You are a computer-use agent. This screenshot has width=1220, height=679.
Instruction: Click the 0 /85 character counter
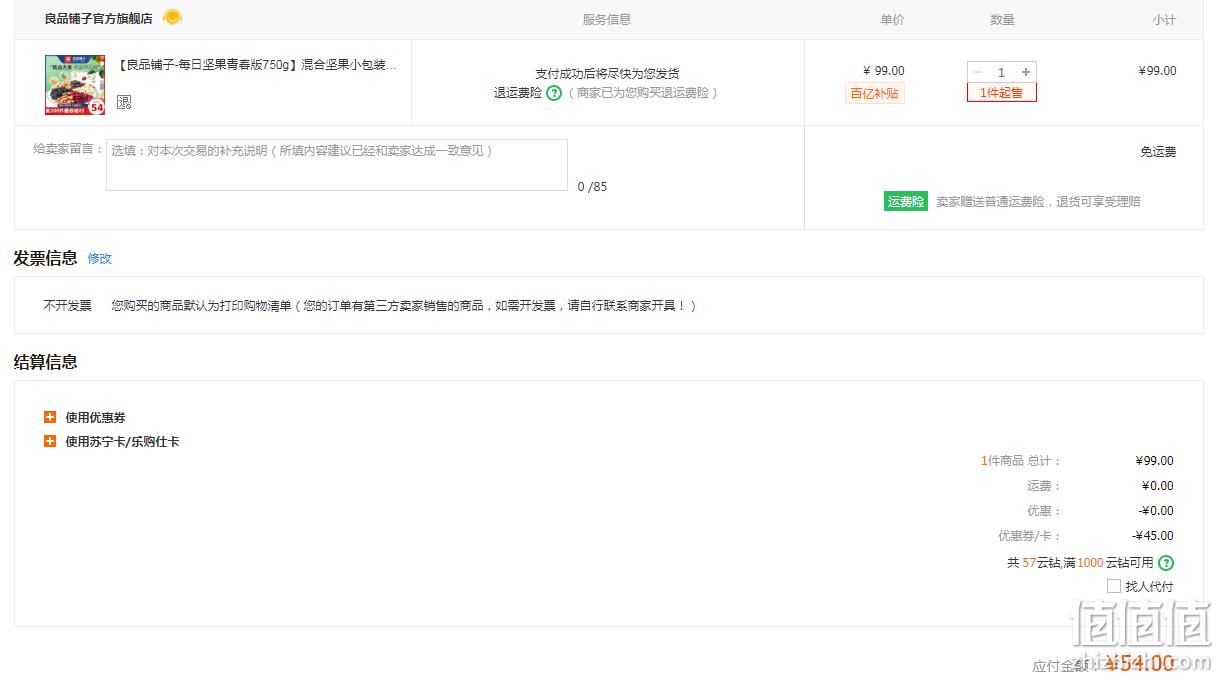(592, 187)
